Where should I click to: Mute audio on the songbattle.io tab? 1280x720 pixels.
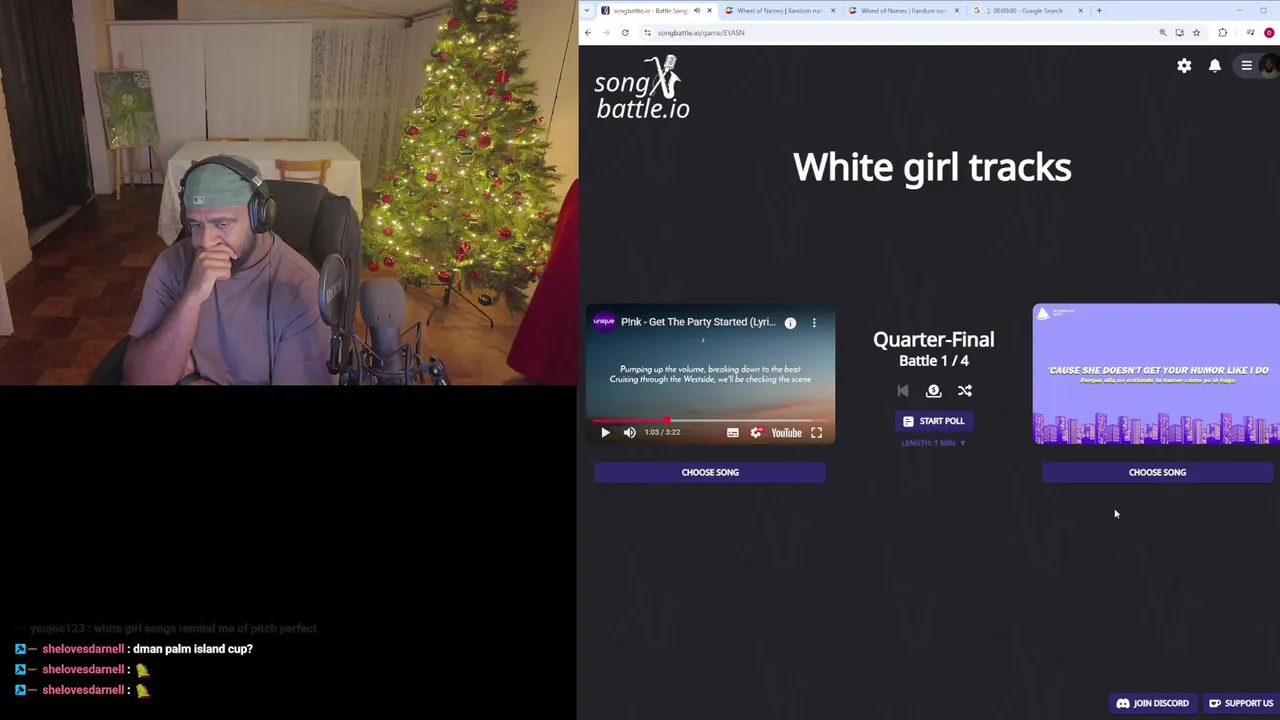[697, 11]
